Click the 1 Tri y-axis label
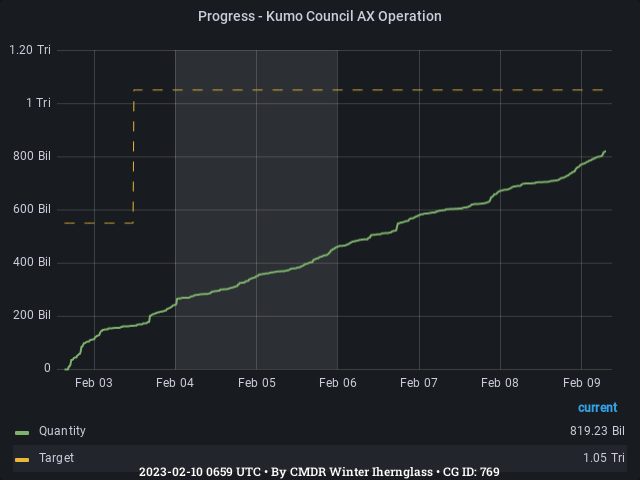The image size is (640, 480). click(38, 103)
